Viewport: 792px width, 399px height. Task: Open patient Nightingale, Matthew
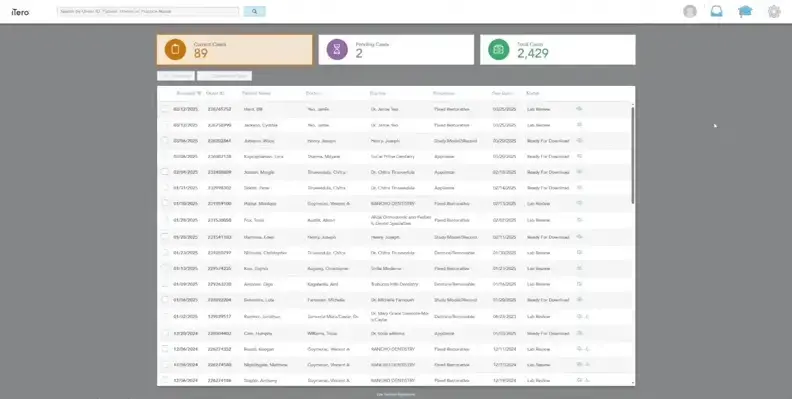[266, 364]
